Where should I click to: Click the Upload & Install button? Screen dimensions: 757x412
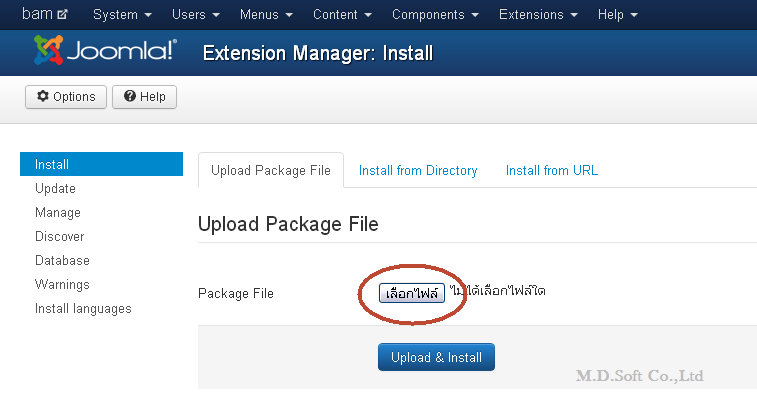point(436,357)
